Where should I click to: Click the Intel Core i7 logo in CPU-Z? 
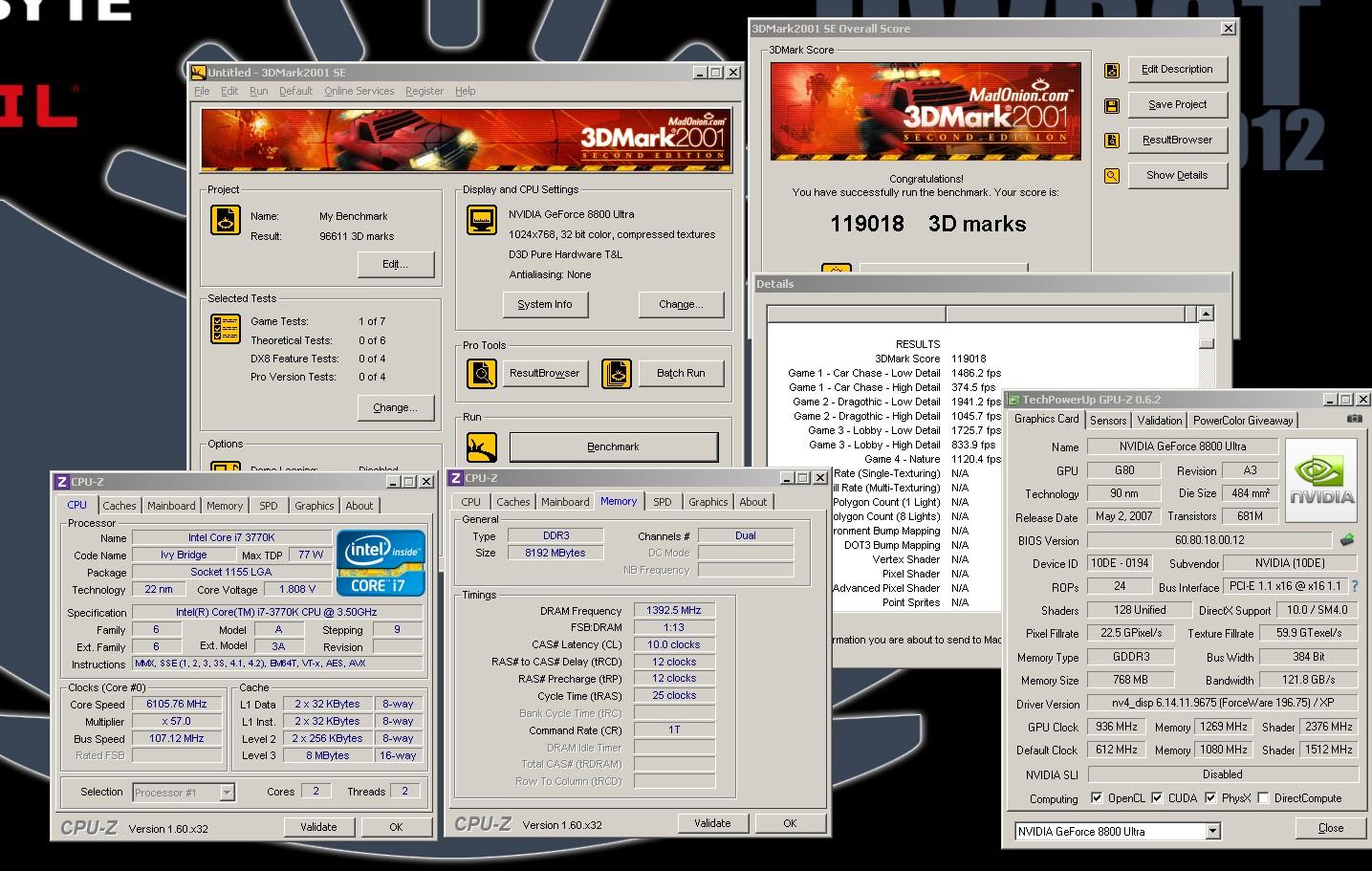point(381,563)
